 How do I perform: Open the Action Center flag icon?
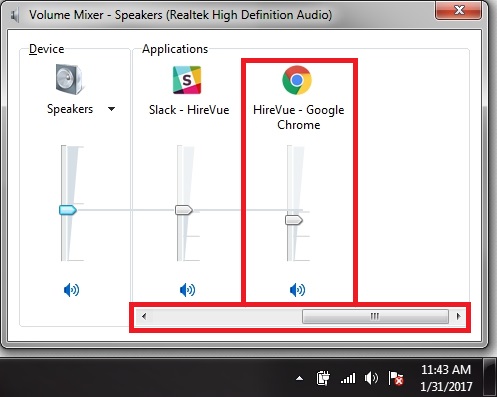coord(396,379)
